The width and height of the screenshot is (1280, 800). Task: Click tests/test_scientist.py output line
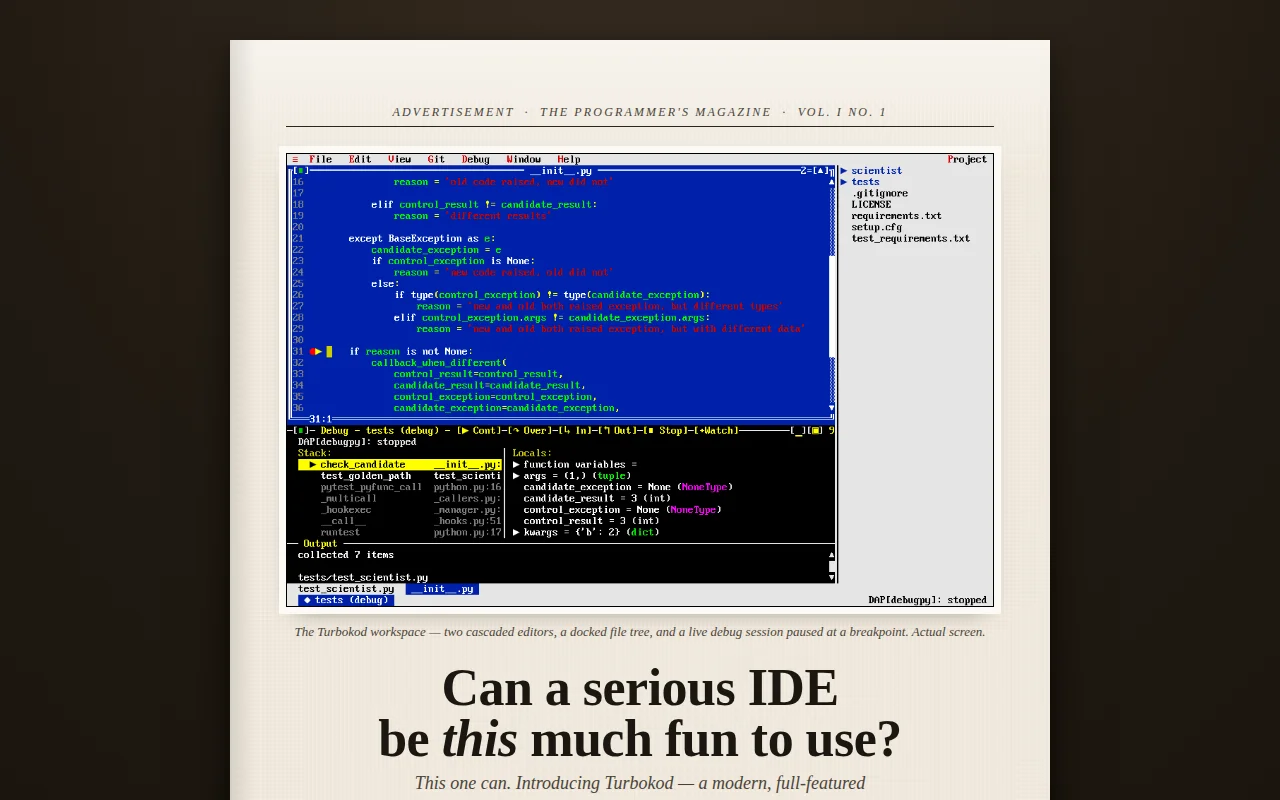(363, 577)
